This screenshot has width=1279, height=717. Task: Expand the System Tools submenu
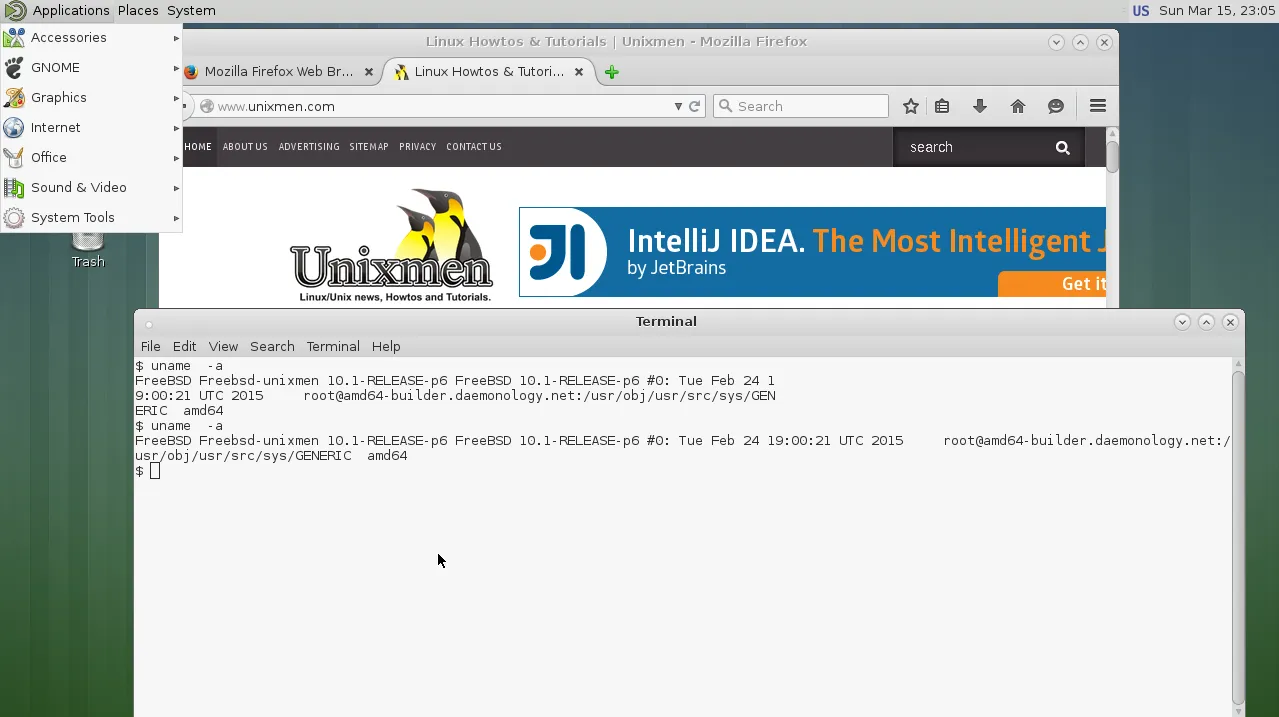(x=90, y=217)
